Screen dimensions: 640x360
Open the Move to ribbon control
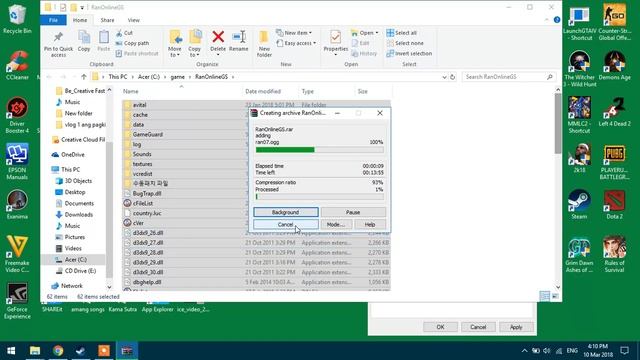(175, 44)
